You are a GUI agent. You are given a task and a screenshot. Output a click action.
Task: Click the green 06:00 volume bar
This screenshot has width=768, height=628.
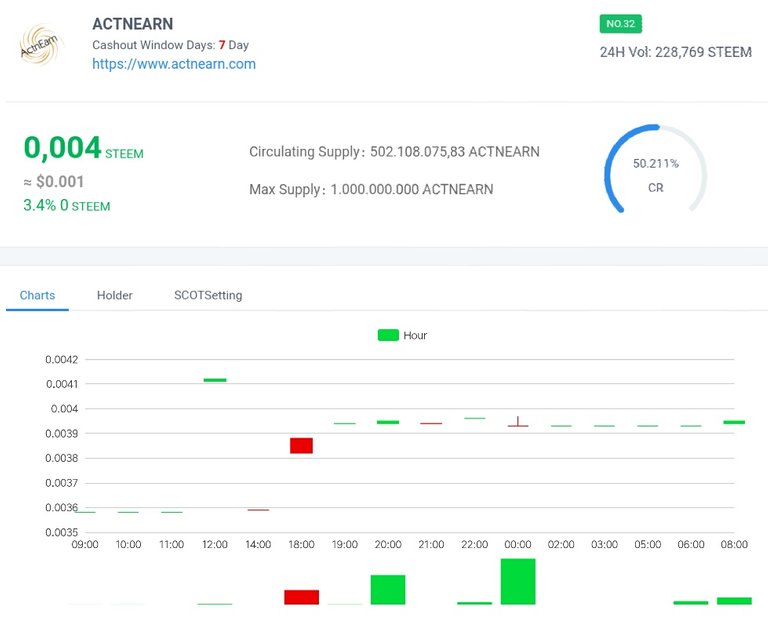point(691,603)
